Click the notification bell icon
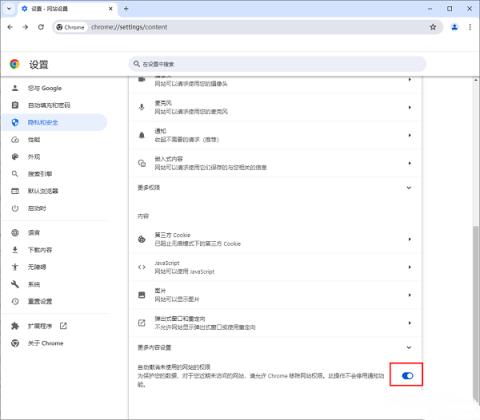 [x=142, y=135]
